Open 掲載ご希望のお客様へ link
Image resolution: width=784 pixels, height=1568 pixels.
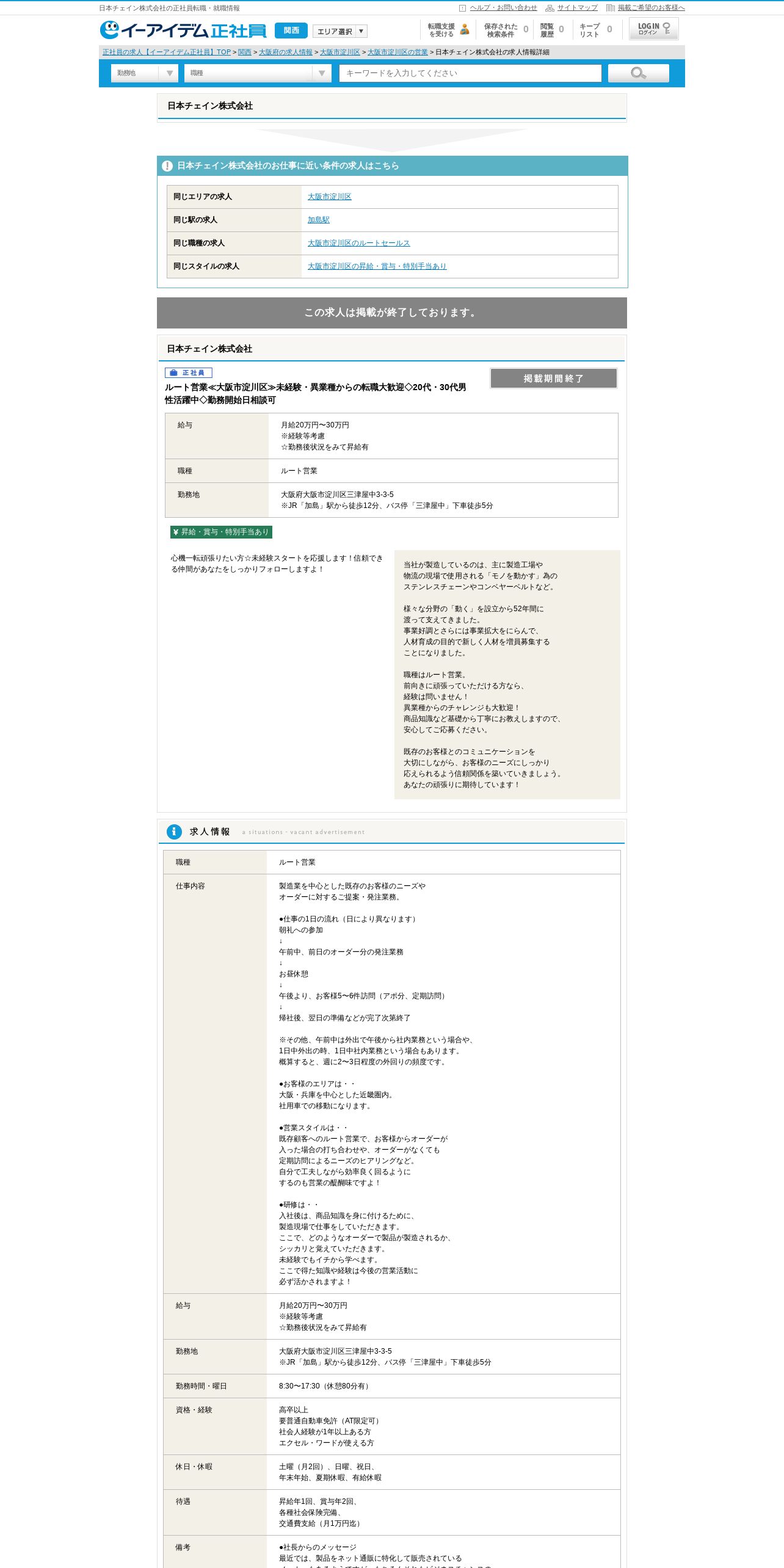pos(651,8)
